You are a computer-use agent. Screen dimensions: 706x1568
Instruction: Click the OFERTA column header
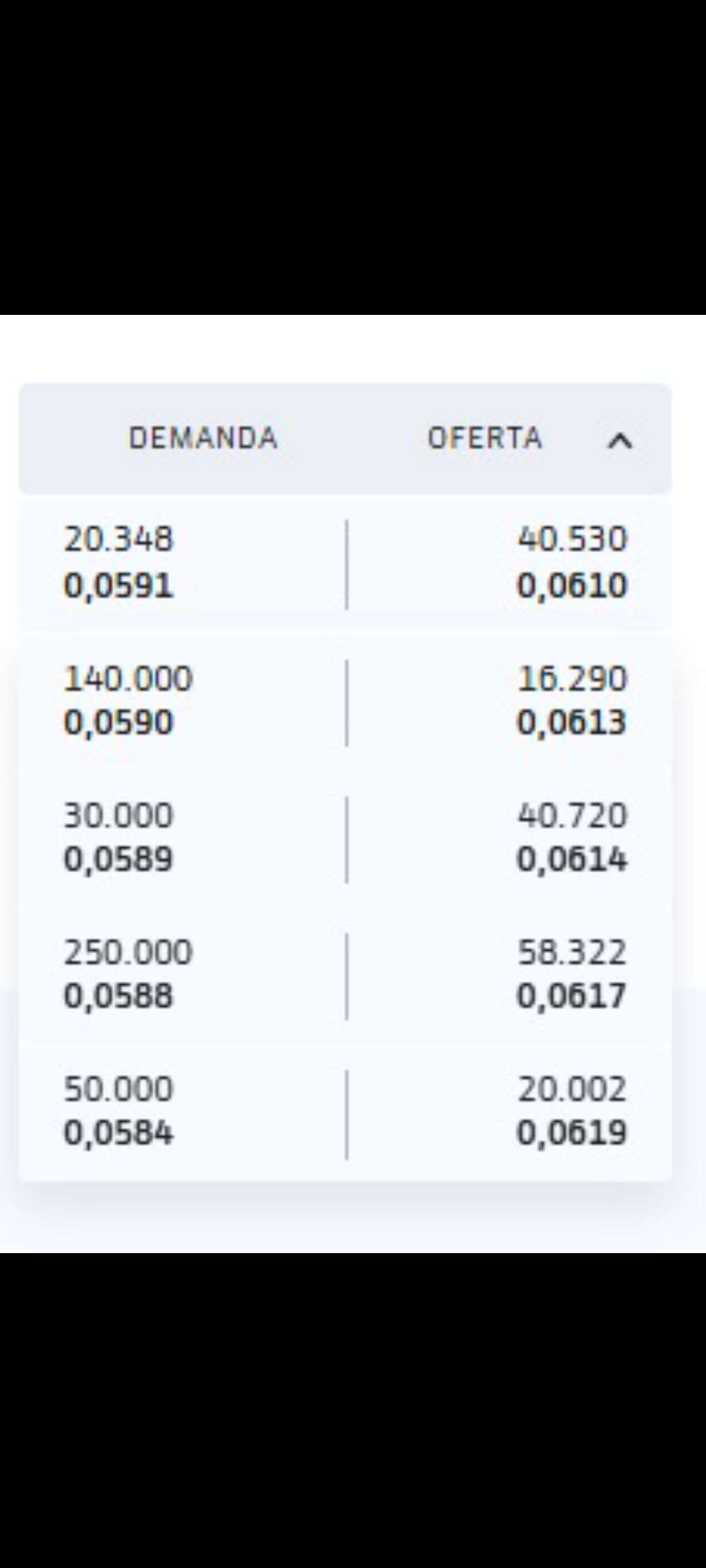point(485,438)
